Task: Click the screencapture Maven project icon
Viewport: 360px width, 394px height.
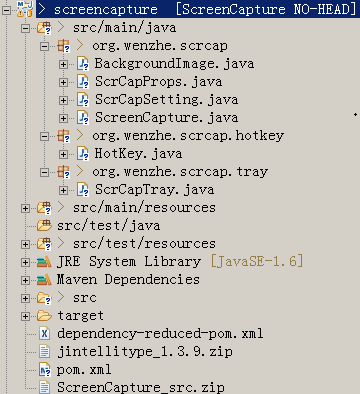Action: coord(25,9)
